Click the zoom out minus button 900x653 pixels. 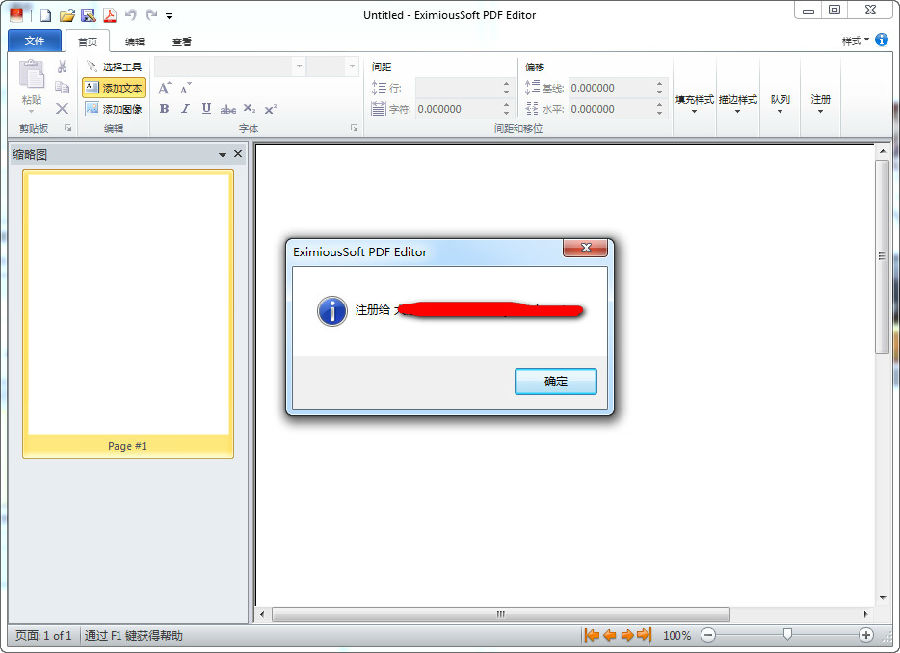pos(708,635)
